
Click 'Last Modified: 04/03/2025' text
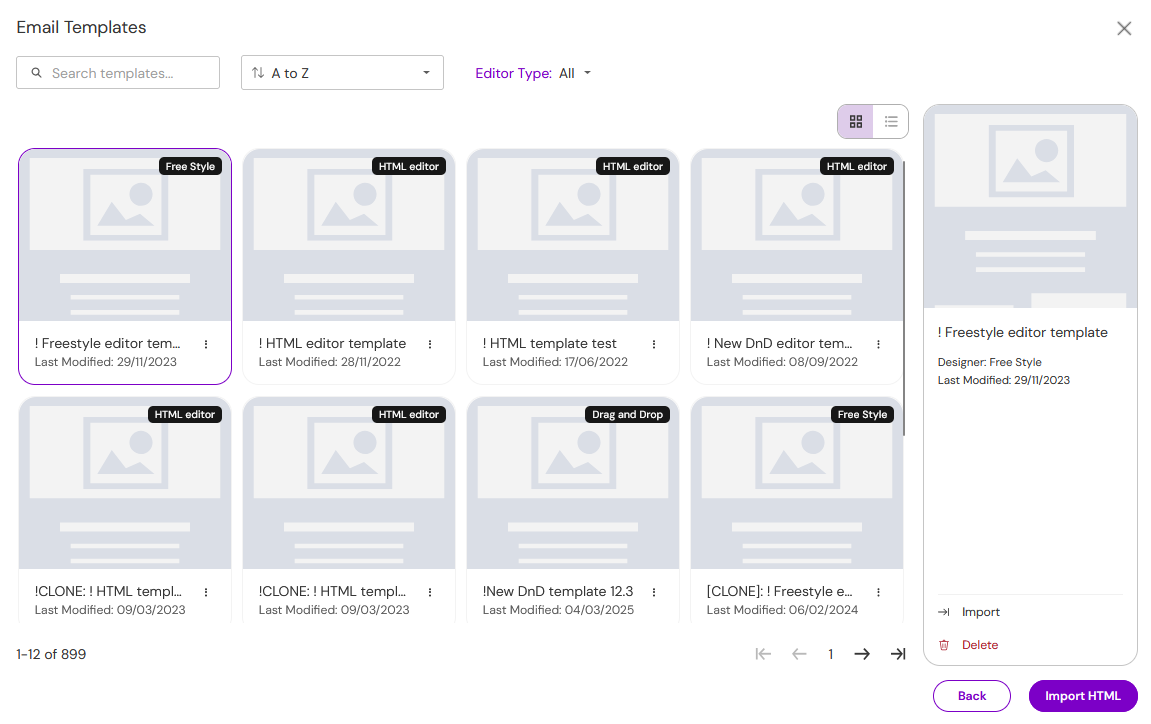tap(558, 610)
